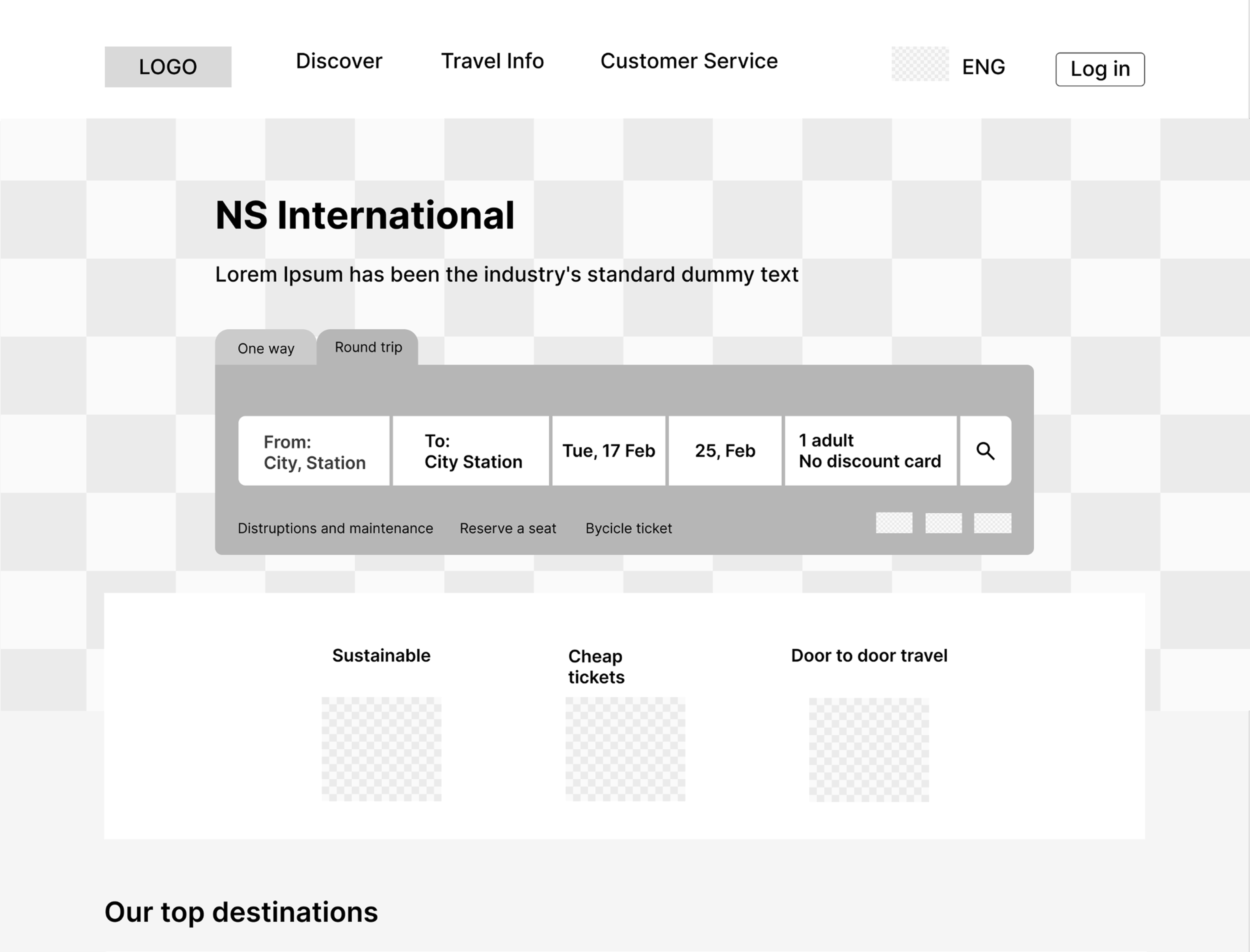This screenshot has height=952, width=1250.
Task: Click the Sustainable image placeholder
Action: tap(381, 749)
